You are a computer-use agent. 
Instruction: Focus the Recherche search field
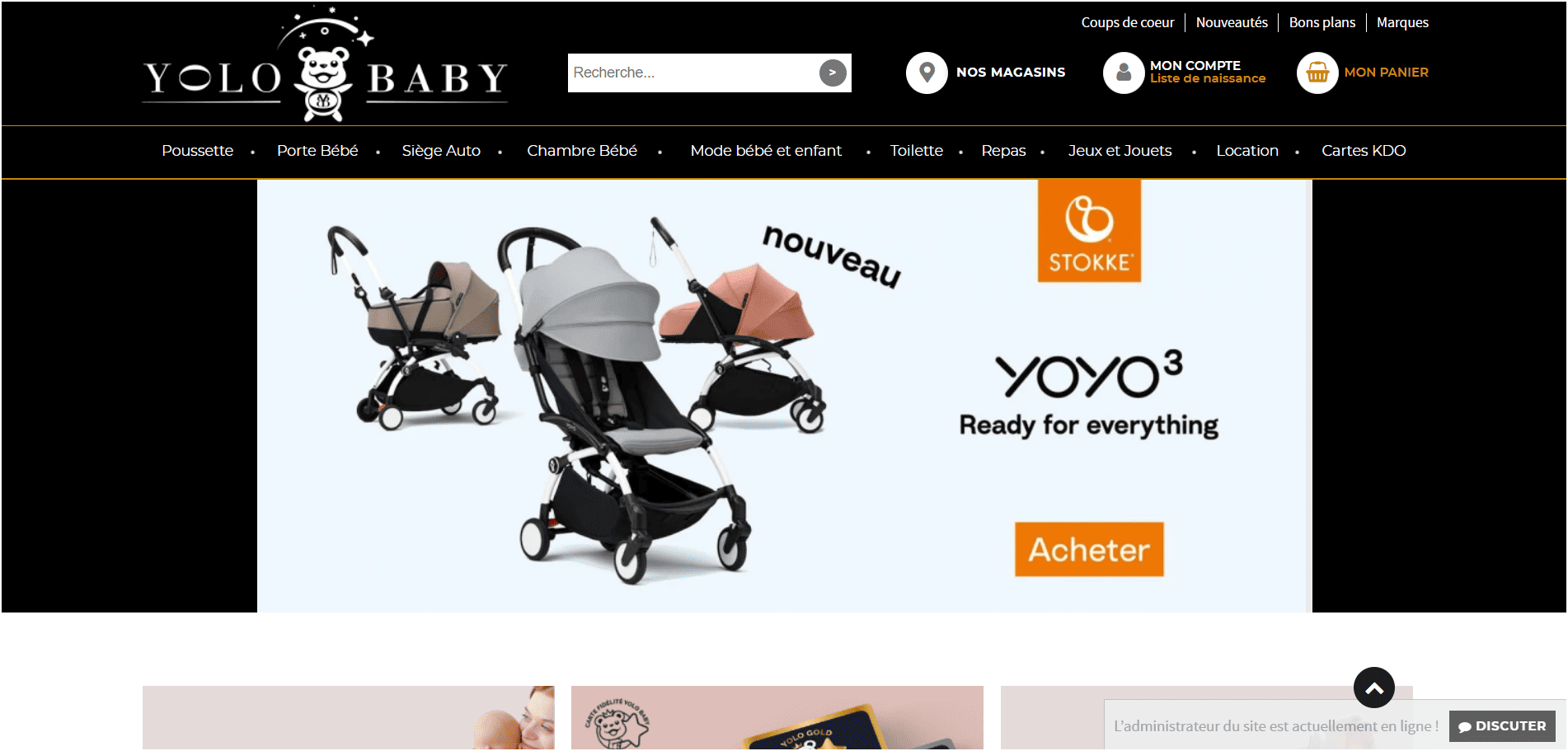692,73
